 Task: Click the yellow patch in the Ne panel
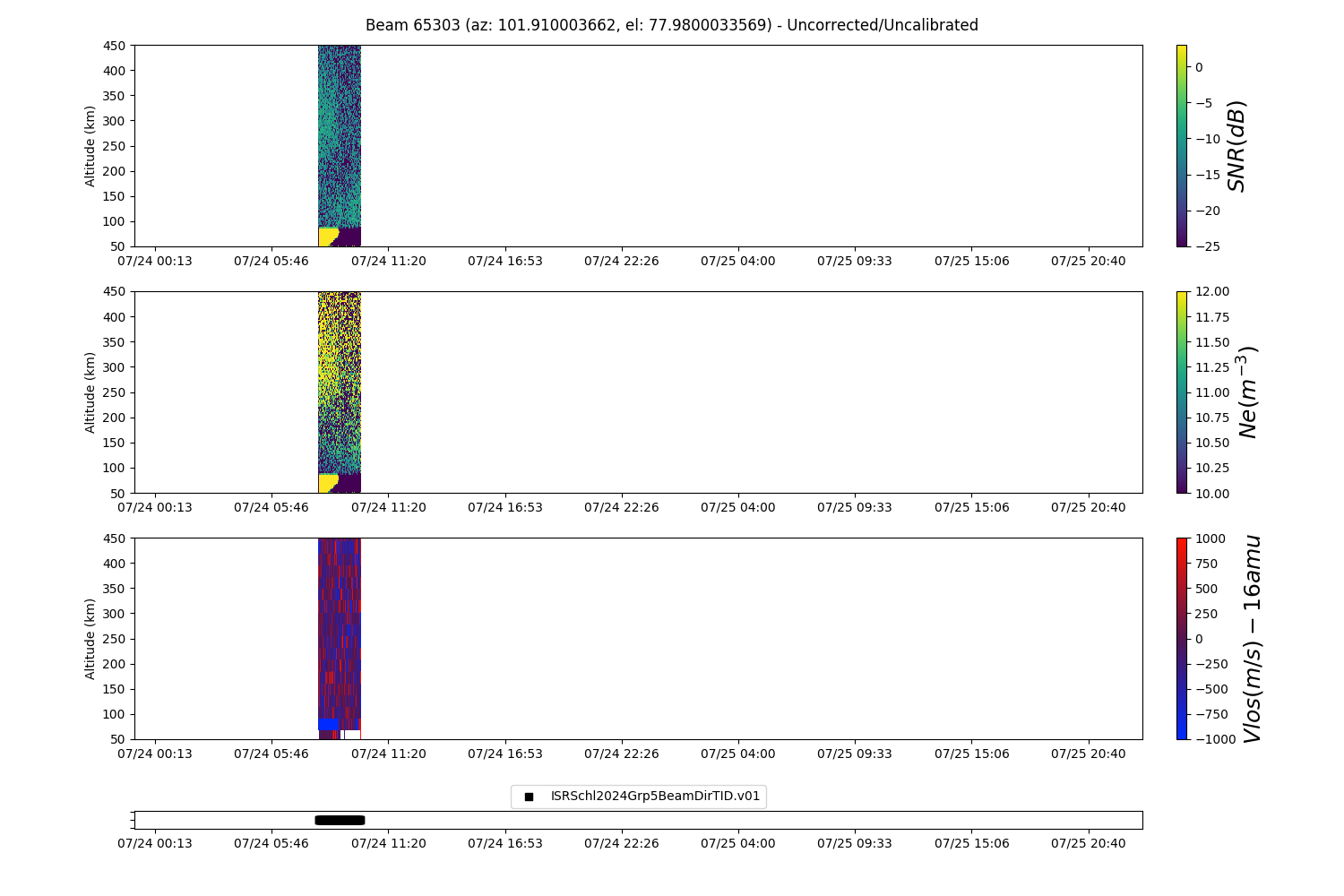tap(327, 483)
